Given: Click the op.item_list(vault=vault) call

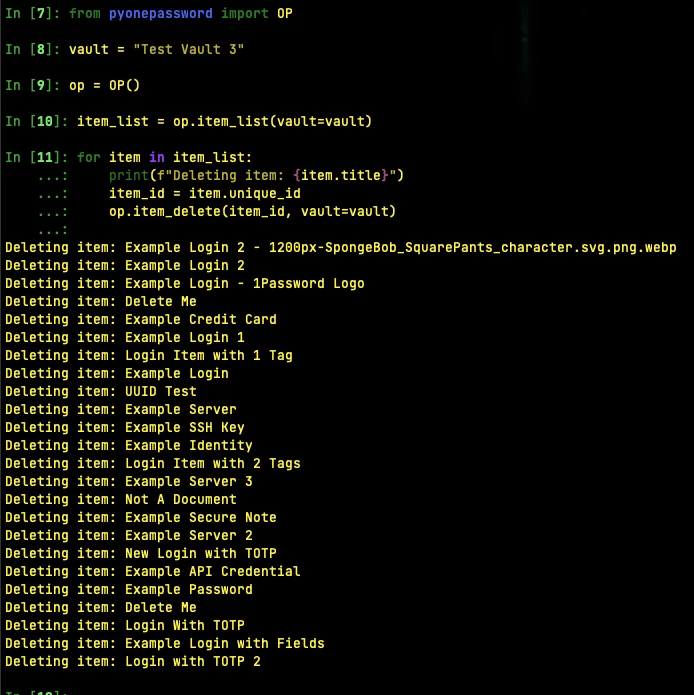Looking at the screenshot, I should pos(272,121).
